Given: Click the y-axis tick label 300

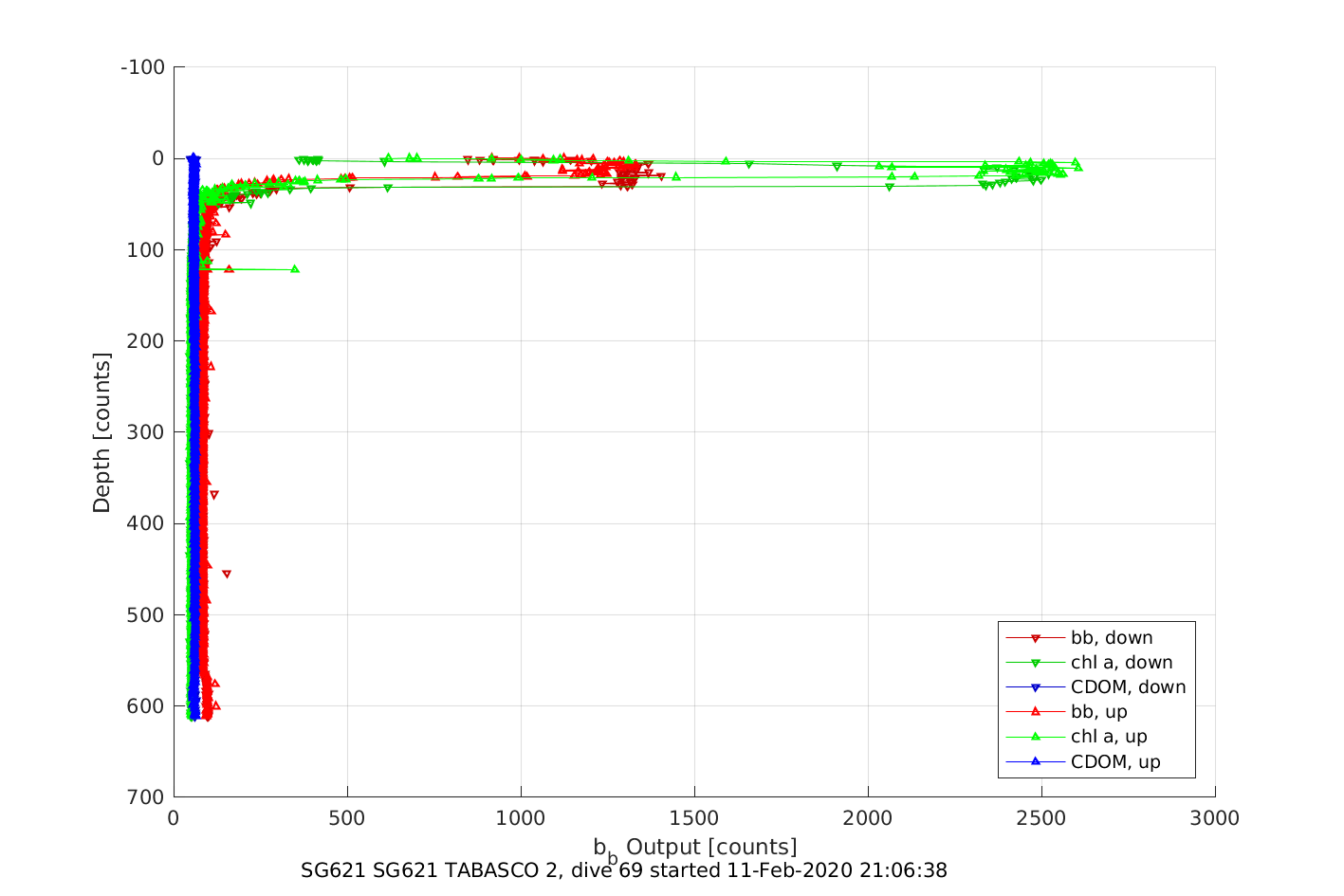Looking at the screenshot, I should tap(147, 432).
